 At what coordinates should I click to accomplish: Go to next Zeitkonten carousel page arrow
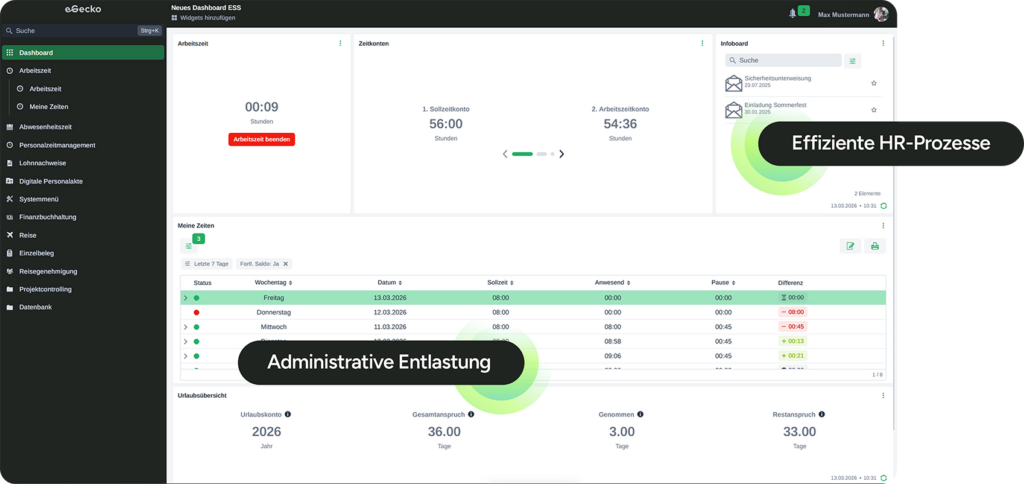coord(562,154)
